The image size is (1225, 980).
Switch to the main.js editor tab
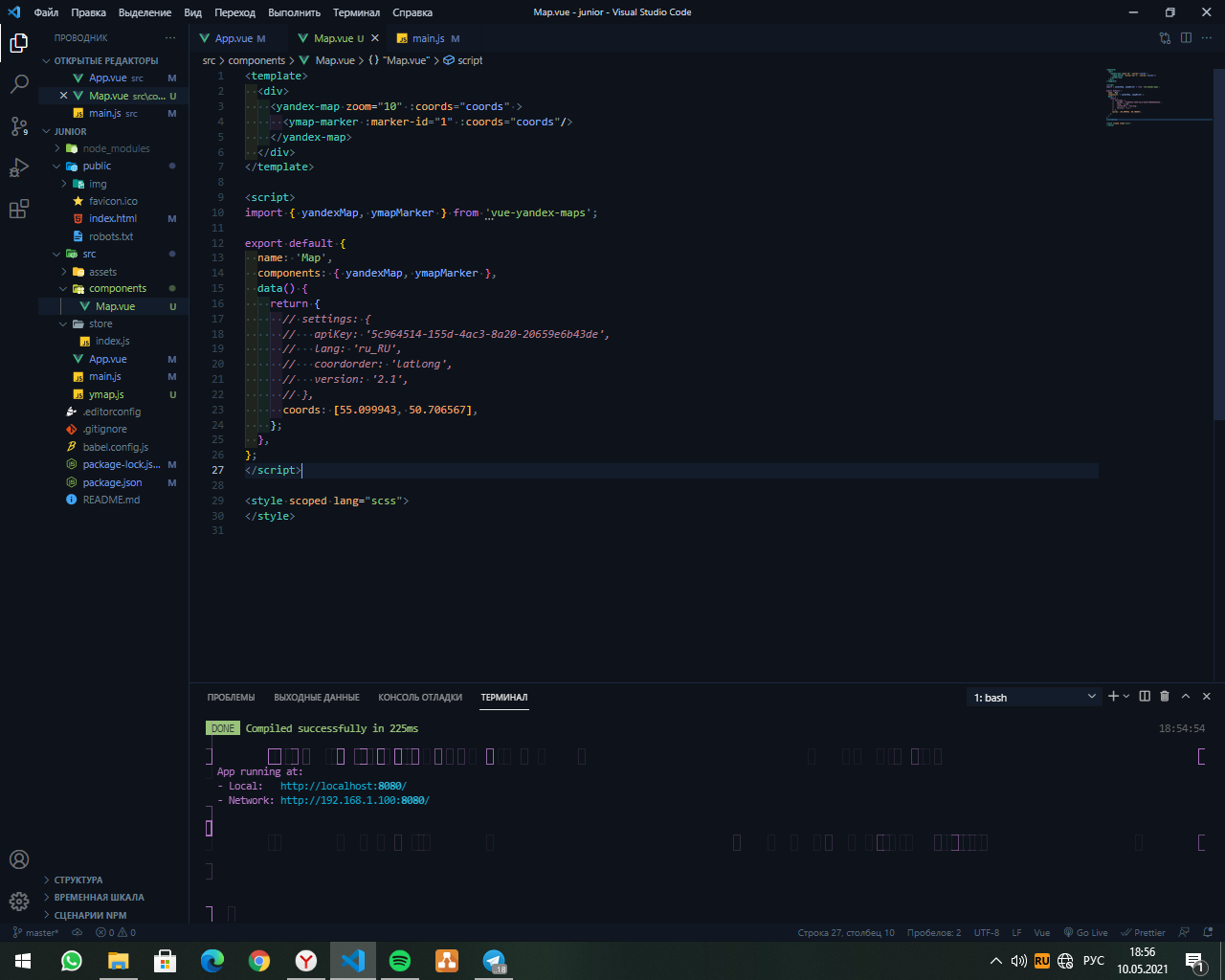point(428,38)
